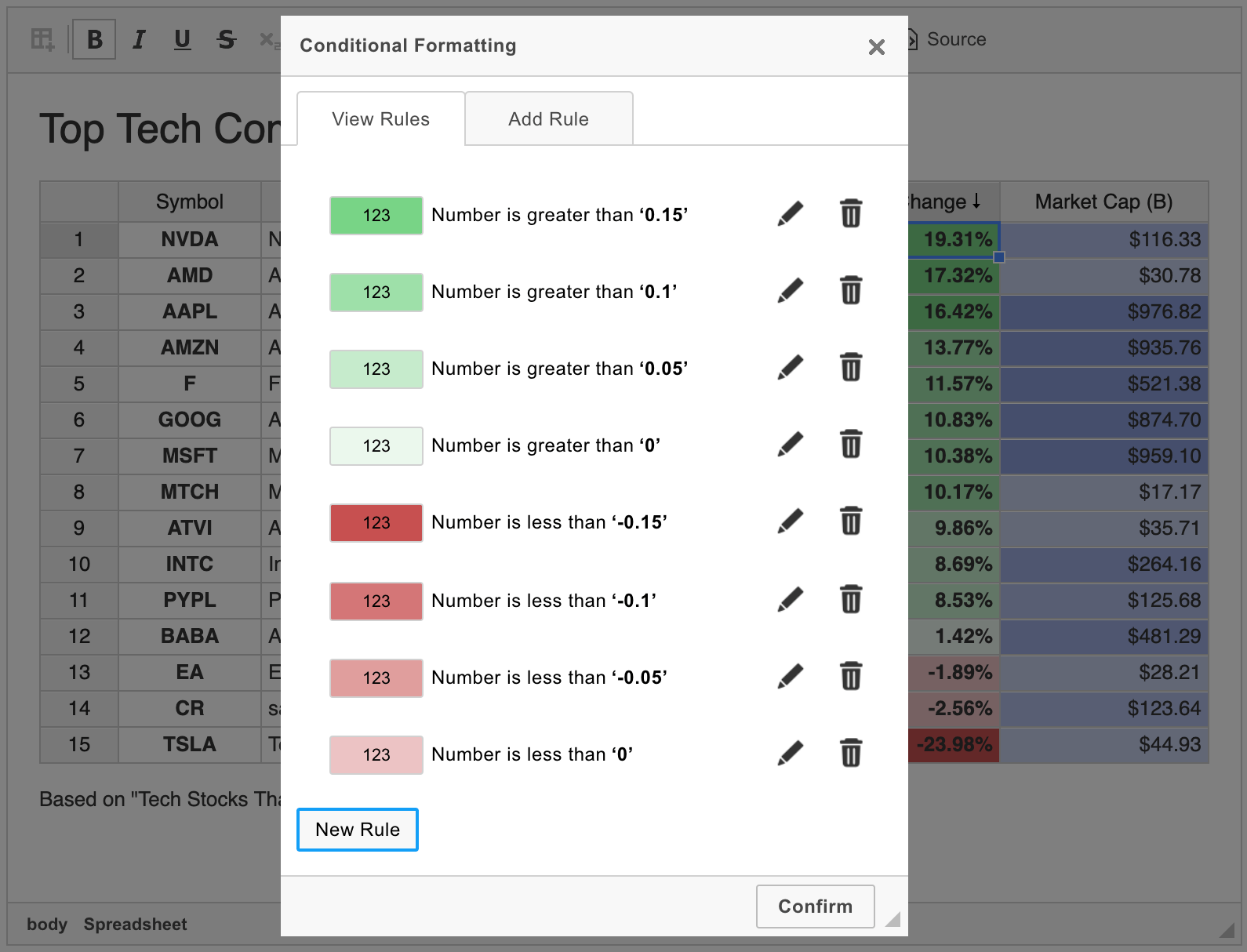Edit the 'less than -0.15' rule
Screen dimensions: 1247x952
pos(791,521)
